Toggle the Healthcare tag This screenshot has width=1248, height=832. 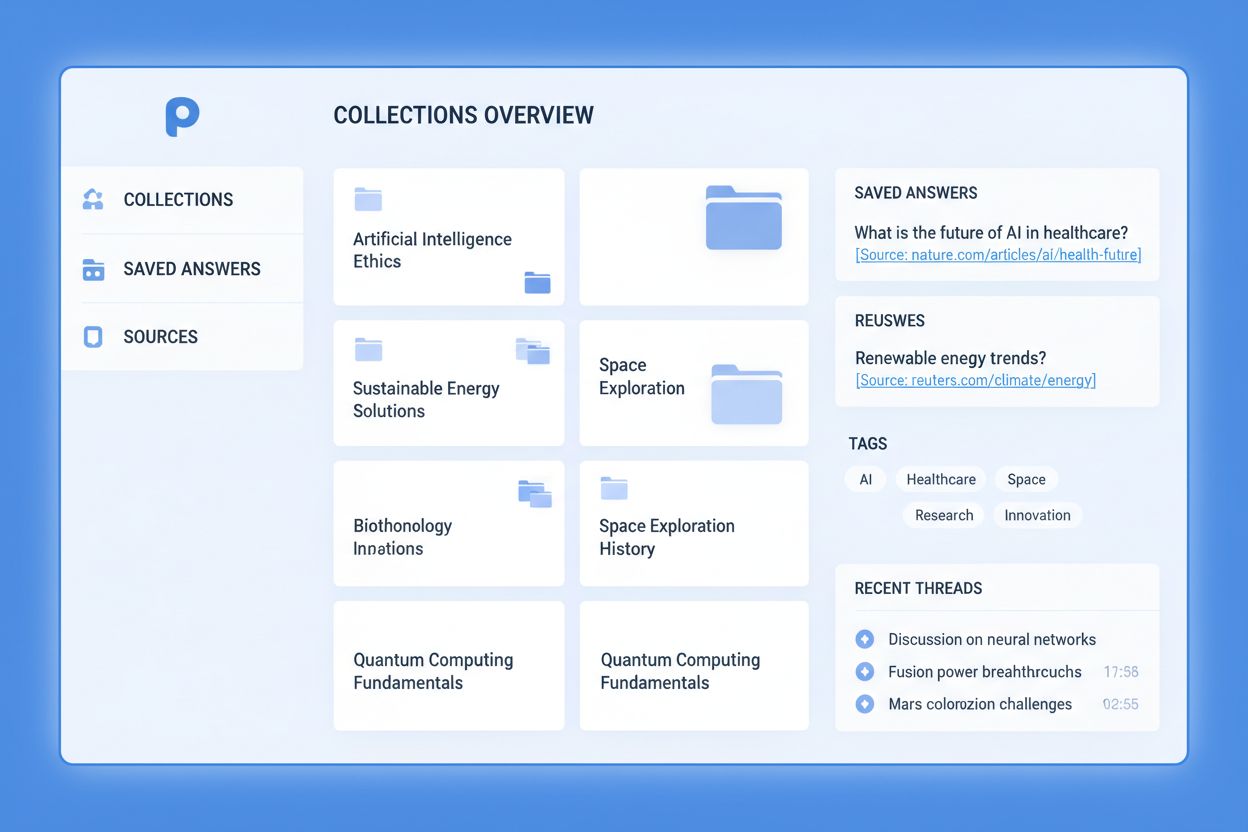click(x=940, y=479)
